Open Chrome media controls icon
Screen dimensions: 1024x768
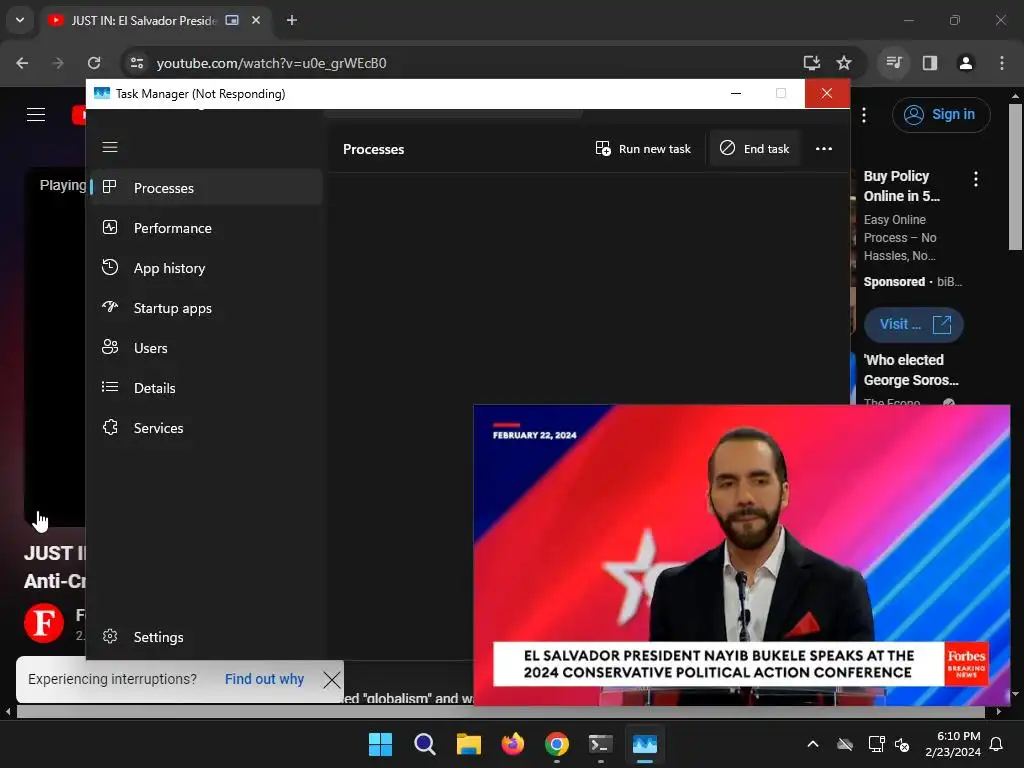(893, 63)
